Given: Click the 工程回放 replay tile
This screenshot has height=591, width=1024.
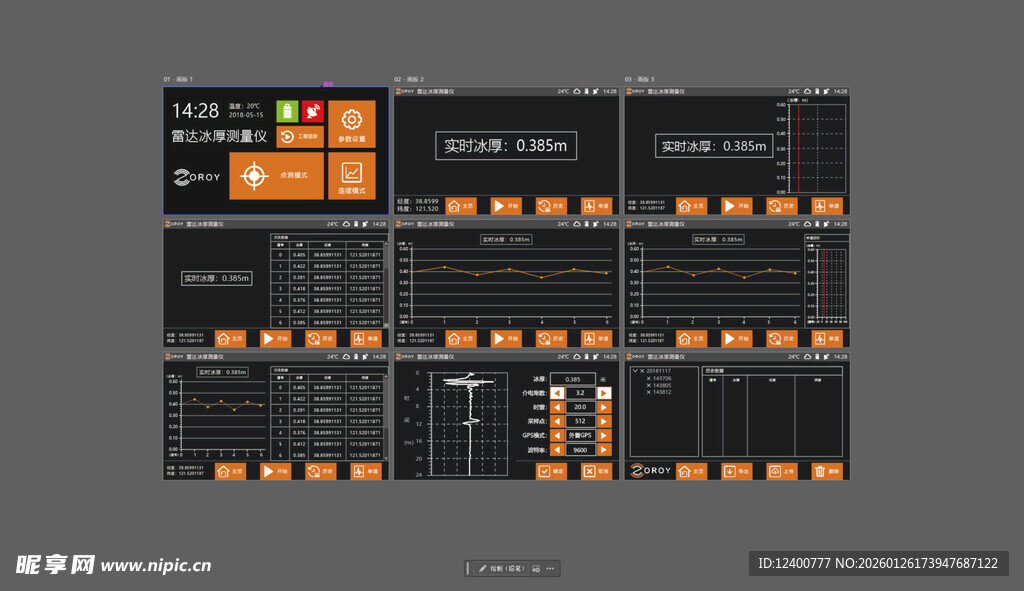Looking at the screenshot, I should pyautogui.click(x=298, y=138).
